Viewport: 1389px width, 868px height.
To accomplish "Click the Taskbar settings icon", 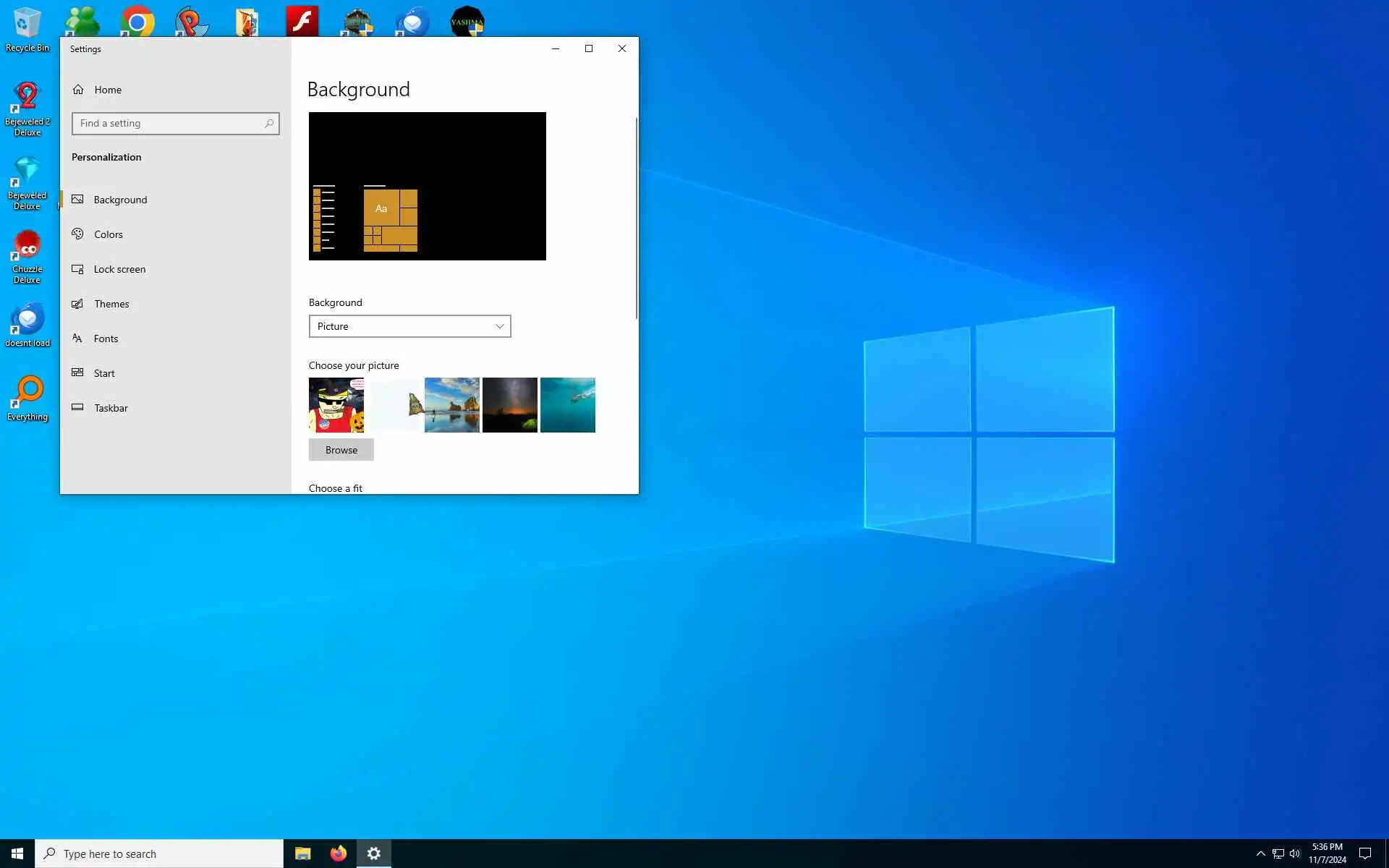I will pyautogui.click(x=77, y=408).
